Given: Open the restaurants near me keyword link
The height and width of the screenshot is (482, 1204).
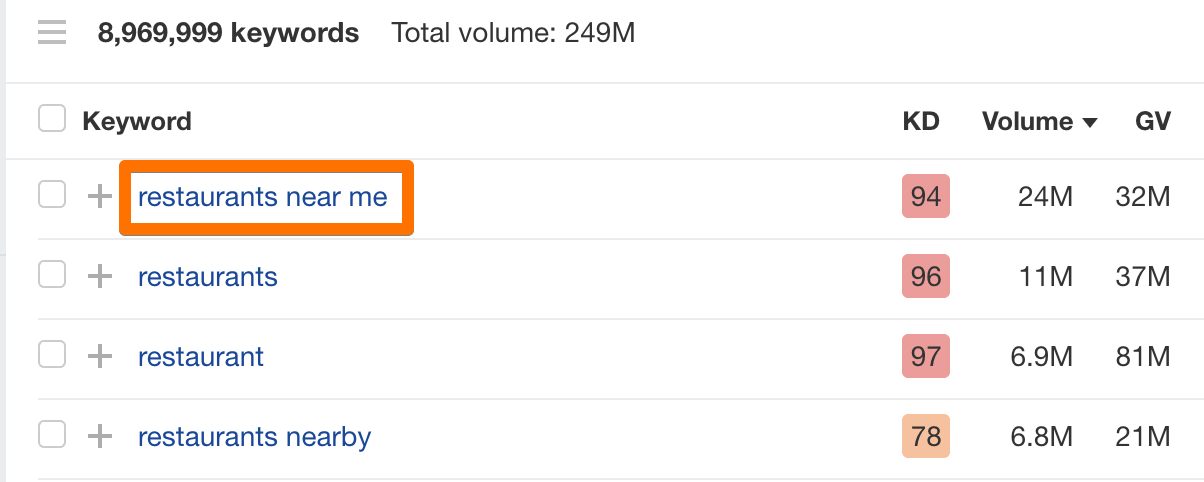Looking at the screenshot, I should (x=262, y=197).
